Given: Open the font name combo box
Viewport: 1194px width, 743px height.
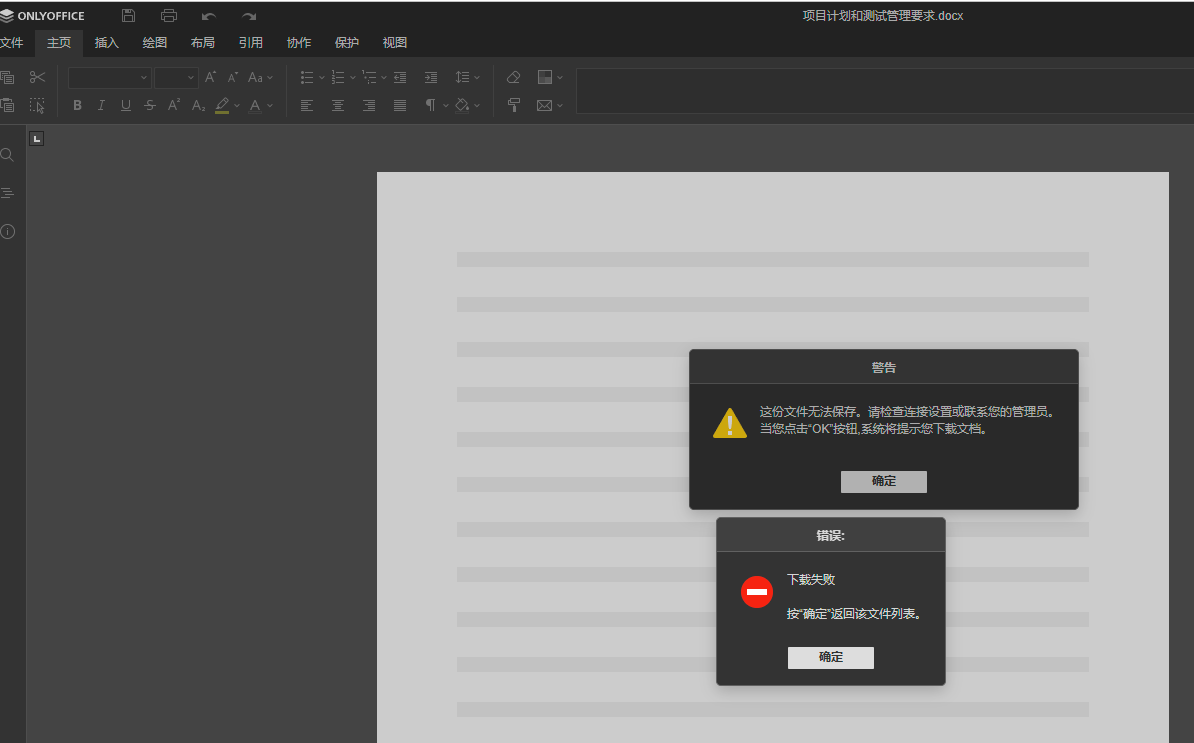Looking at the screenshot, I should click(109, 77).
